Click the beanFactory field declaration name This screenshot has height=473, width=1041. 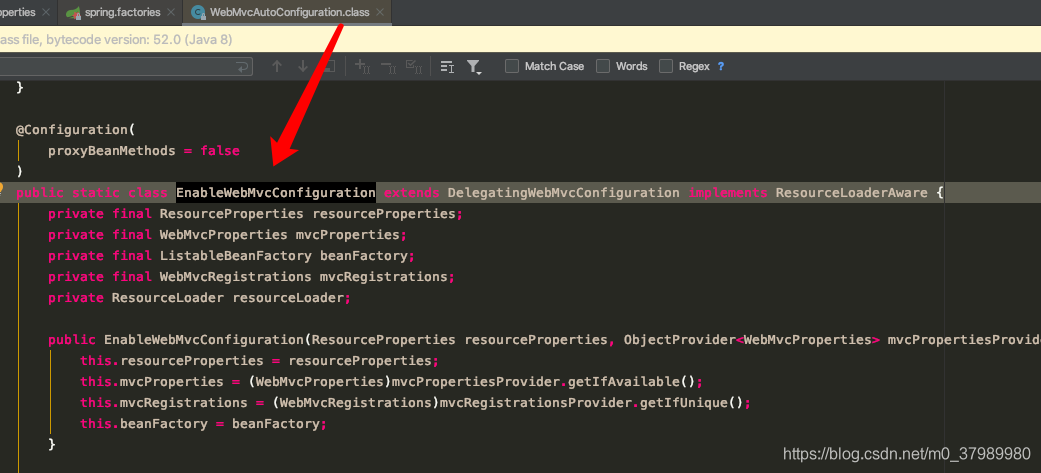364,256
